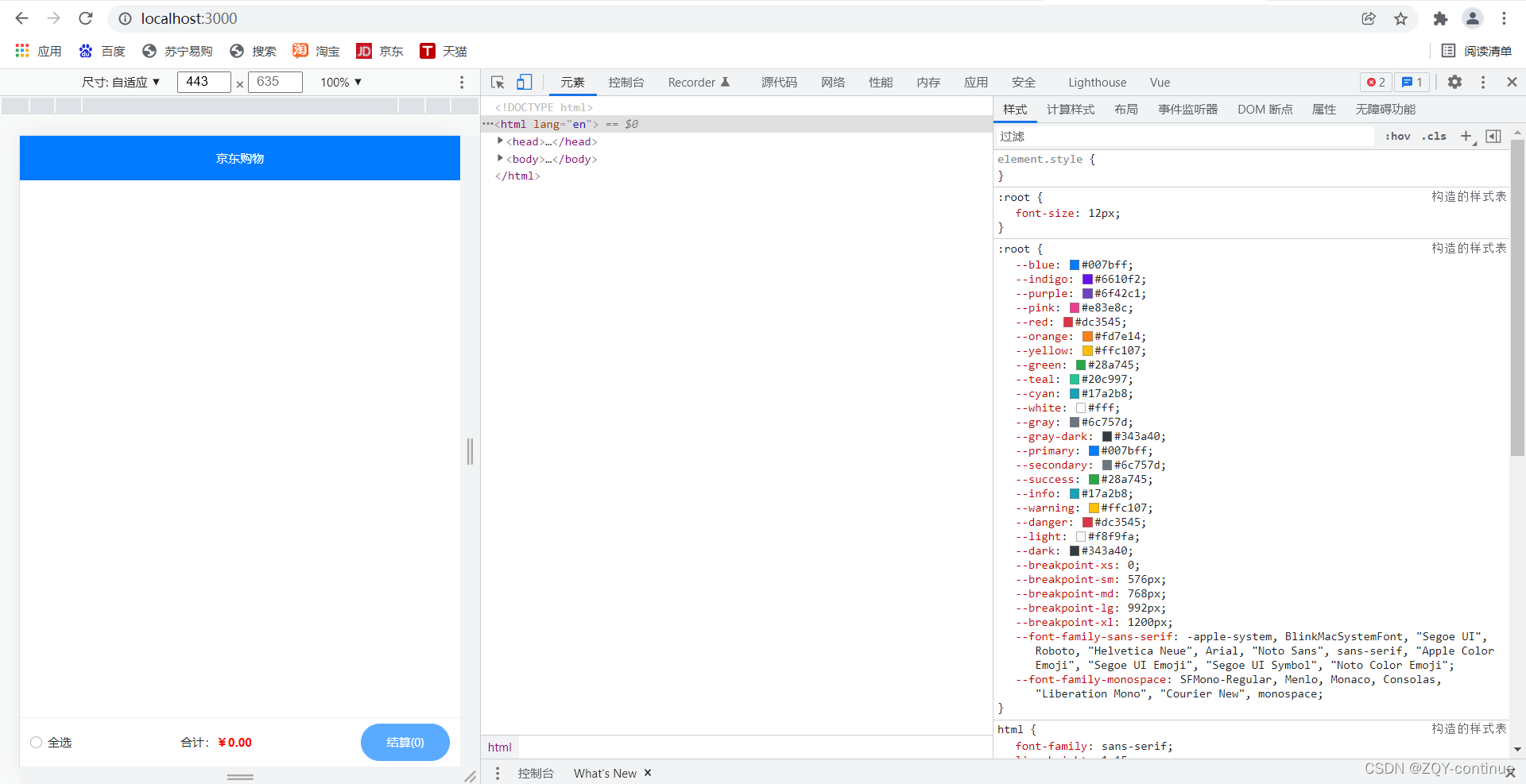Open color picker for --blue swatch

pyautogui.click(x=1074, y=265)
